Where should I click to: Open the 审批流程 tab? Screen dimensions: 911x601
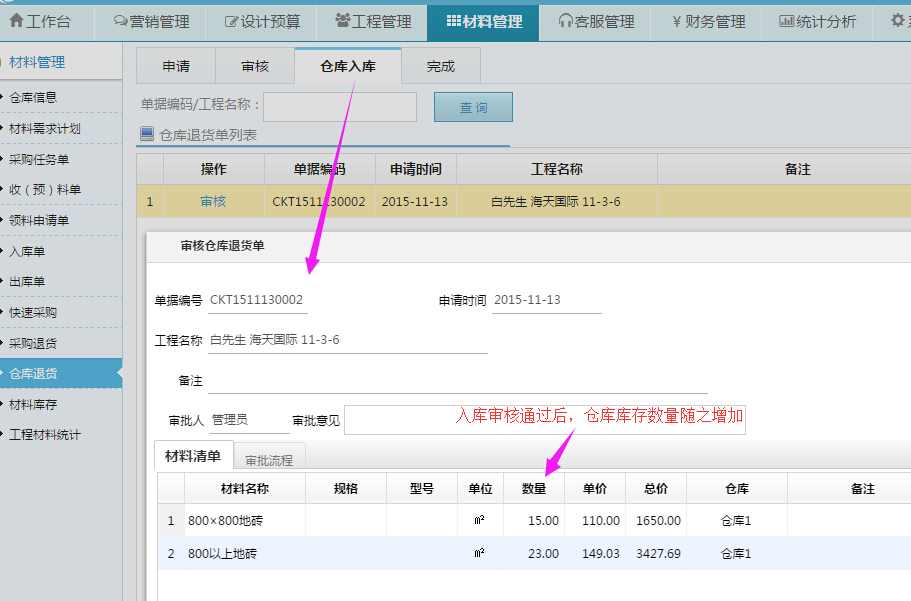[270, 457]
